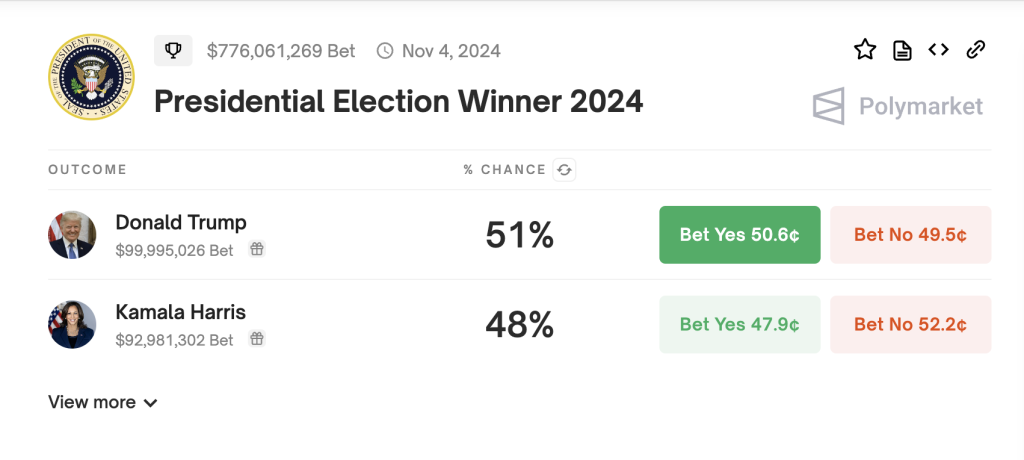Click gift icon under Donald Trump
This screenshot has width=1024, height=460.
(x=257, y=250)
